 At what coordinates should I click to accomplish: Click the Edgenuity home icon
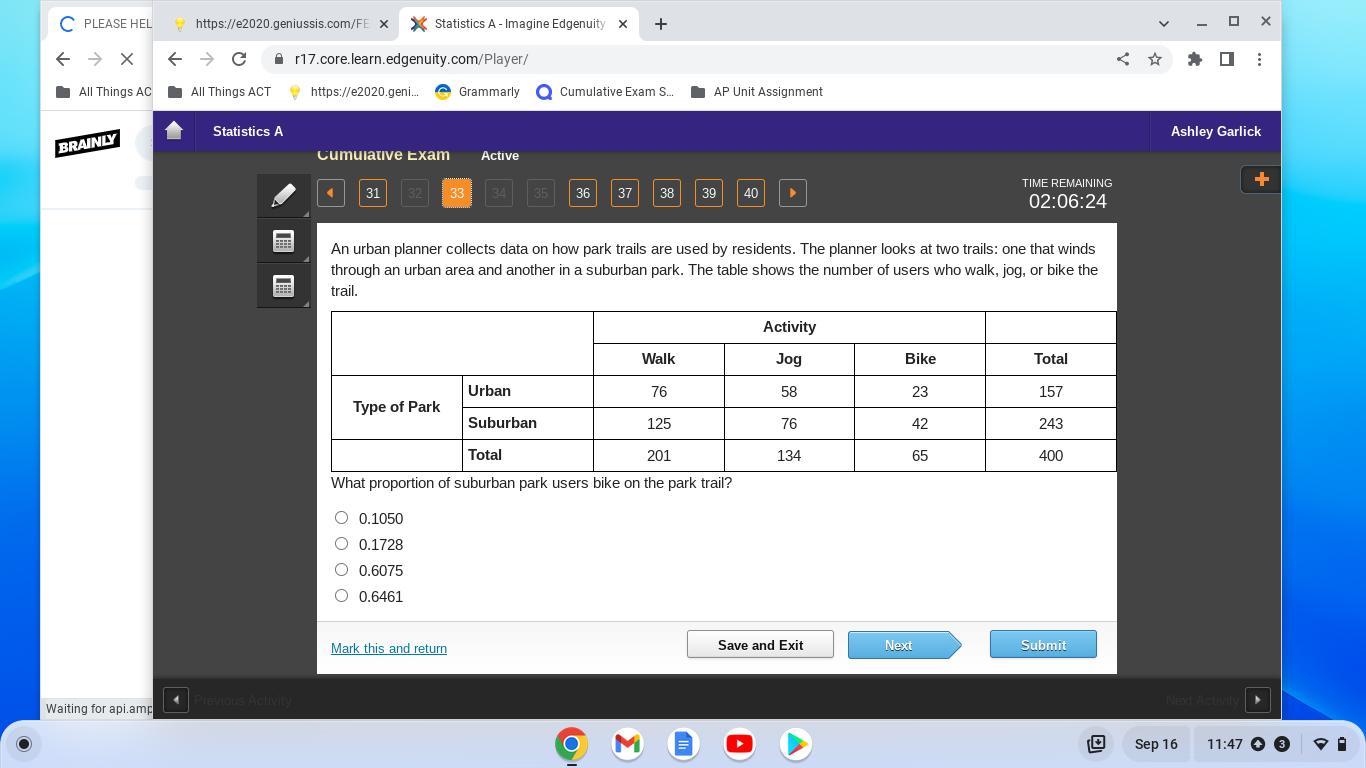[x=174, y=131]
